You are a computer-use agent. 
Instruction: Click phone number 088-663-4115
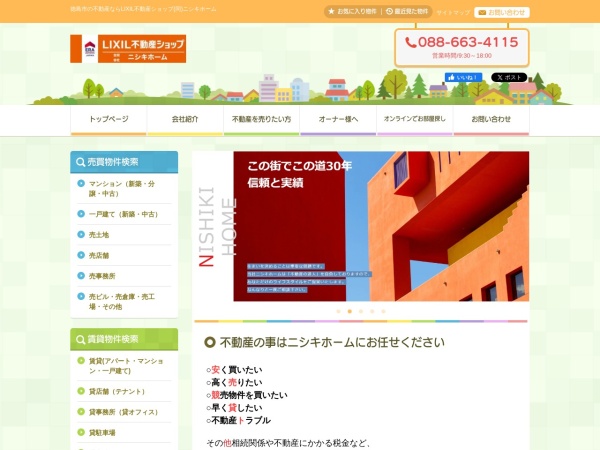(462, 42)
